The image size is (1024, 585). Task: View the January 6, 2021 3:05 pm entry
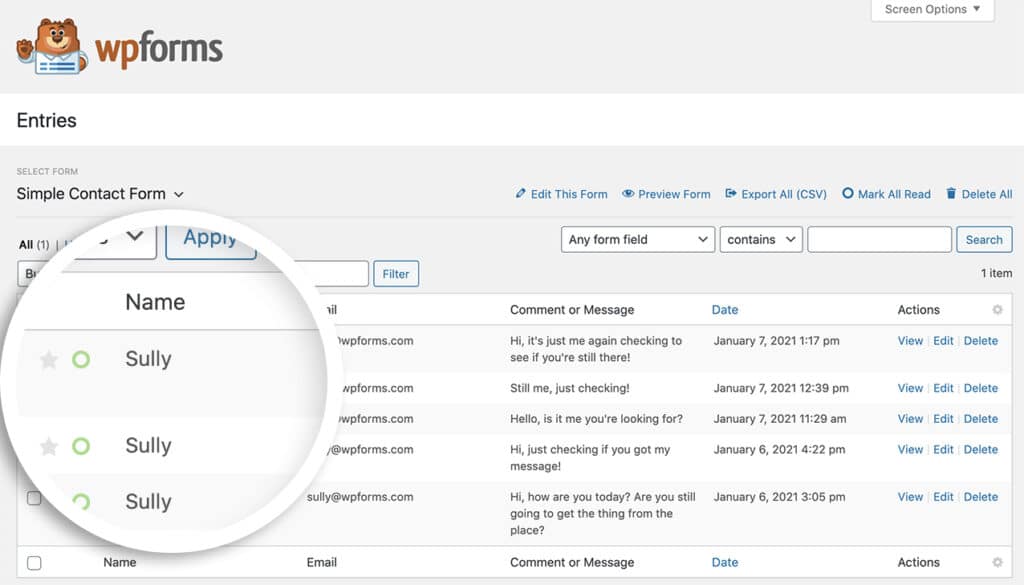coord(910,497)
